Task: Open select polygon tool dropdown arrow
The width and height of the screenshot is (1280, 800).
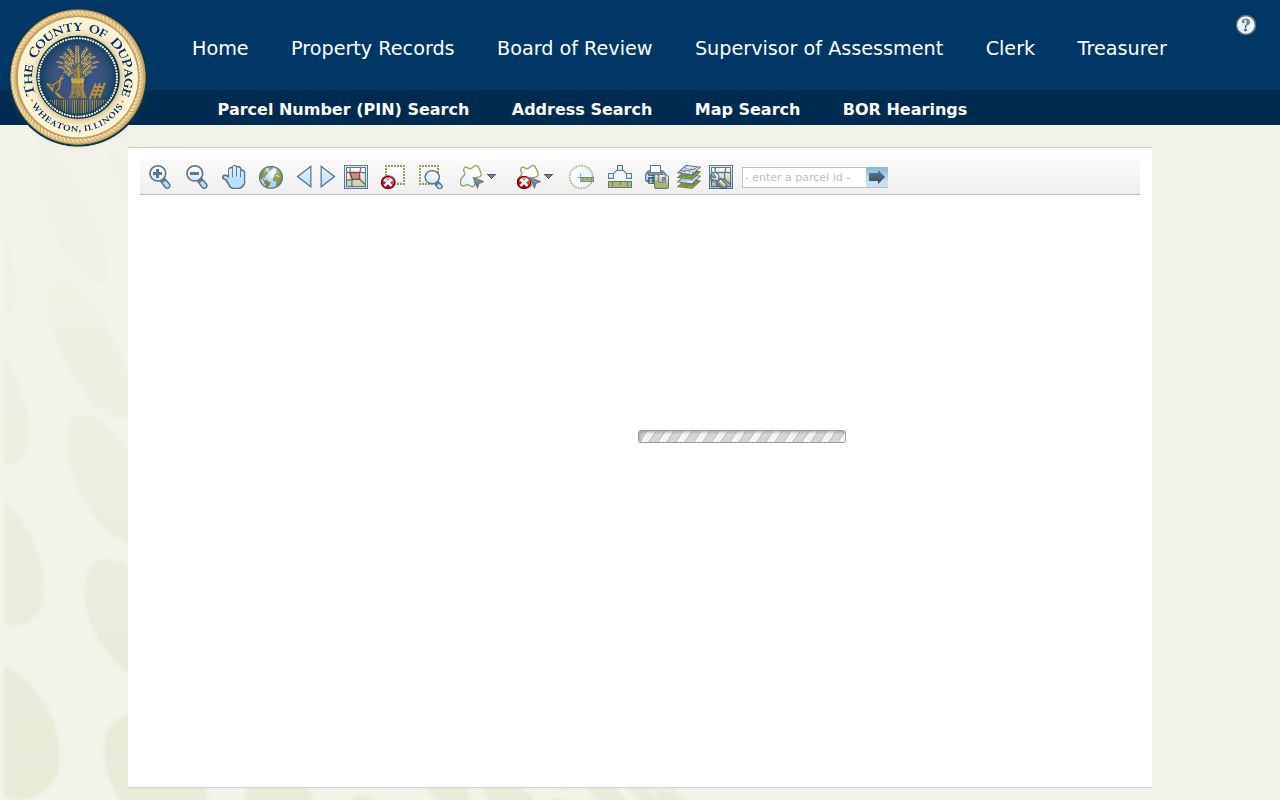Action: (x=491, y=177)
